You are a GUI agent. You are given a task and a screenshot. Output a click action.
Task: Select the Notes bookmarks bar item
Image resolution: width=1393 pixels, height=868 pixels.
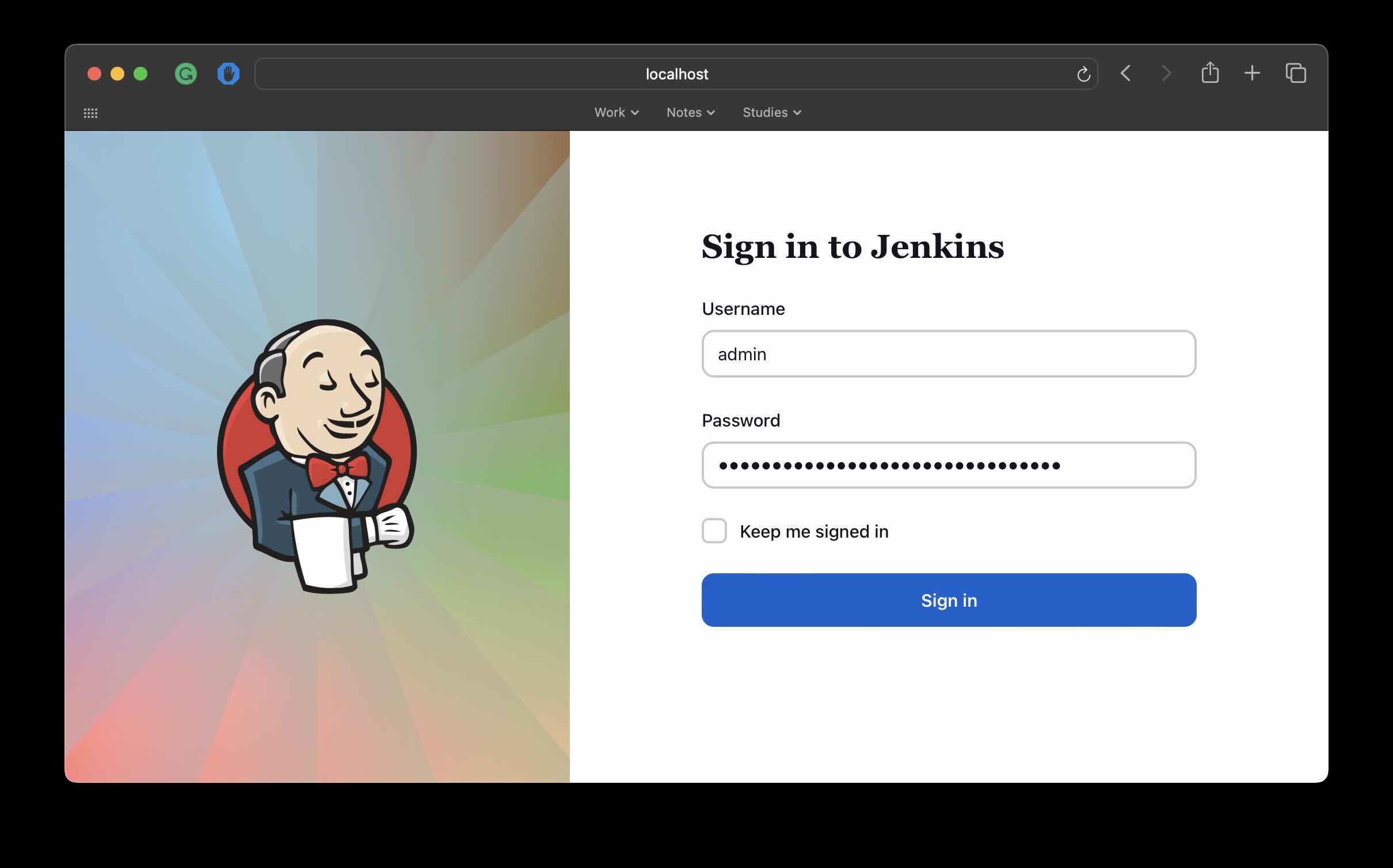(690, 112)
